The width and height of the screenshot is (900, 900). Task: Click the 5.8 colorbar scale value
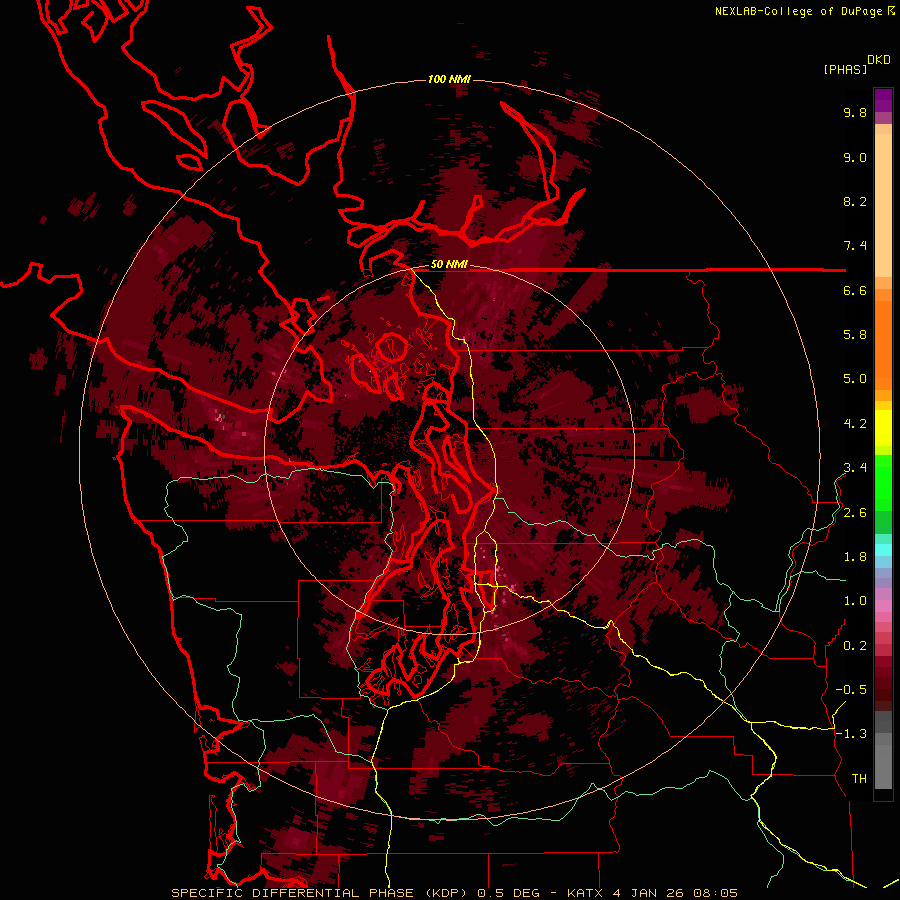tap(855, 335)
